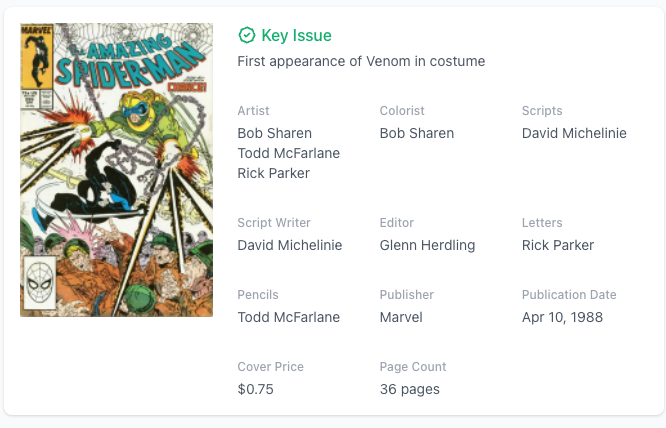Click Rick Parker under Artist
This screenshot has height=428, width=666.
tap(273, 173)
